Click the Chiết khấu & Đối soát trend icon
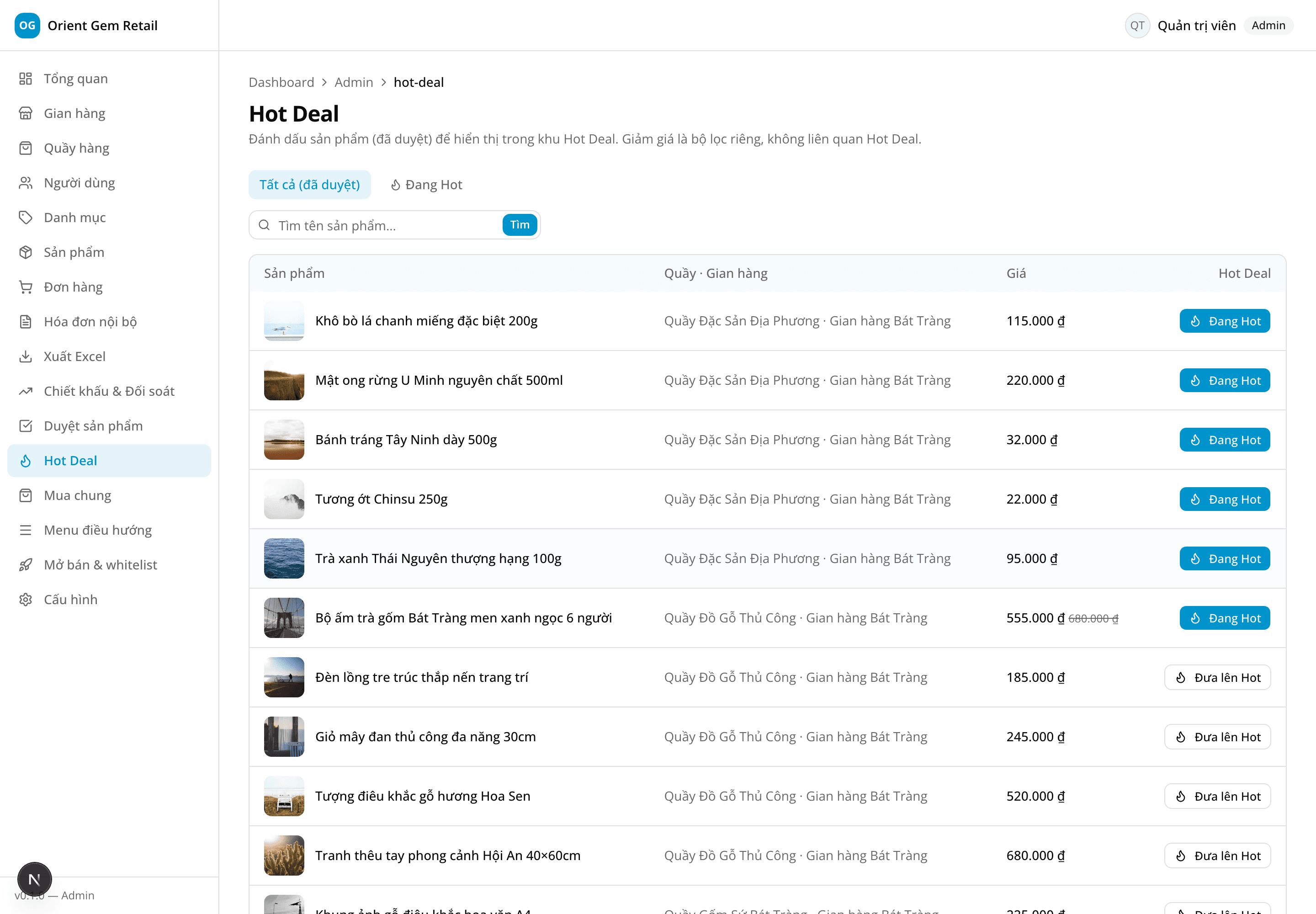Image resolution: width=1316 pixels, height=914 pixels. click(x=25, y=391)
